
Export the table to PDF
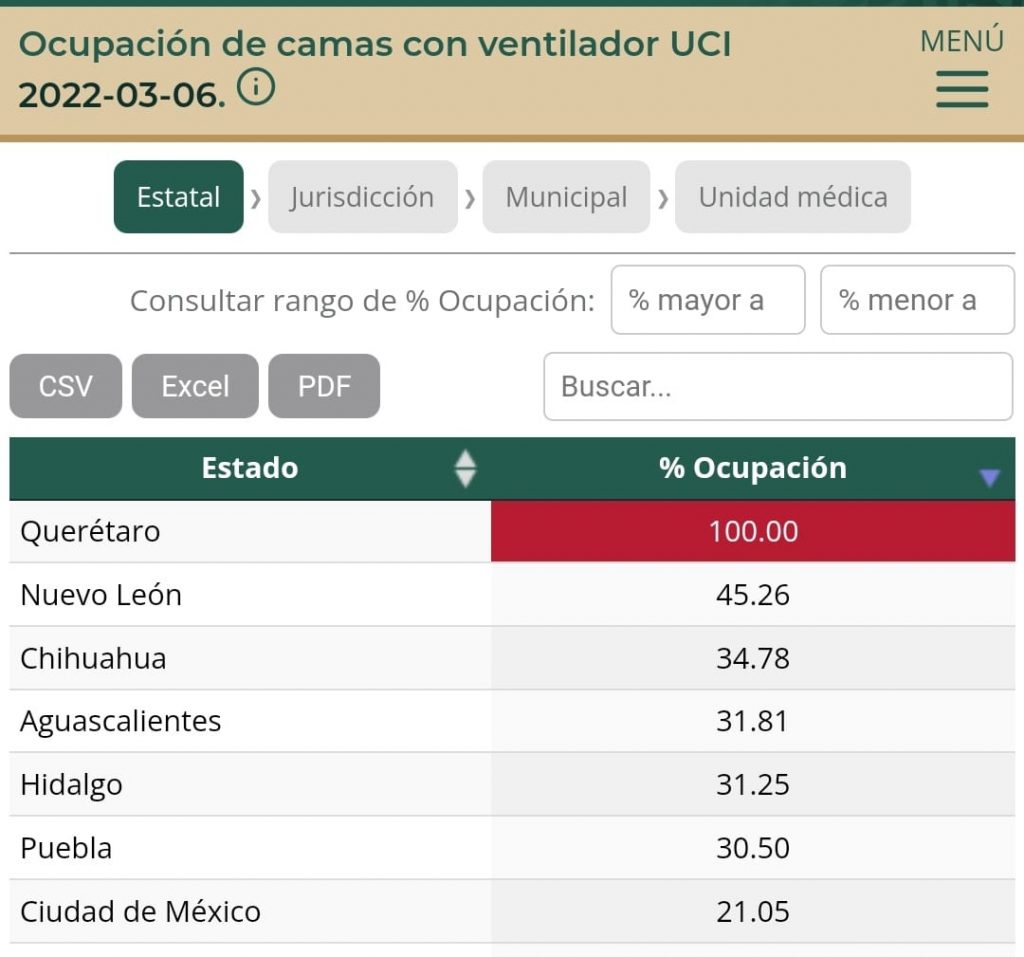(x=324, y=386)
